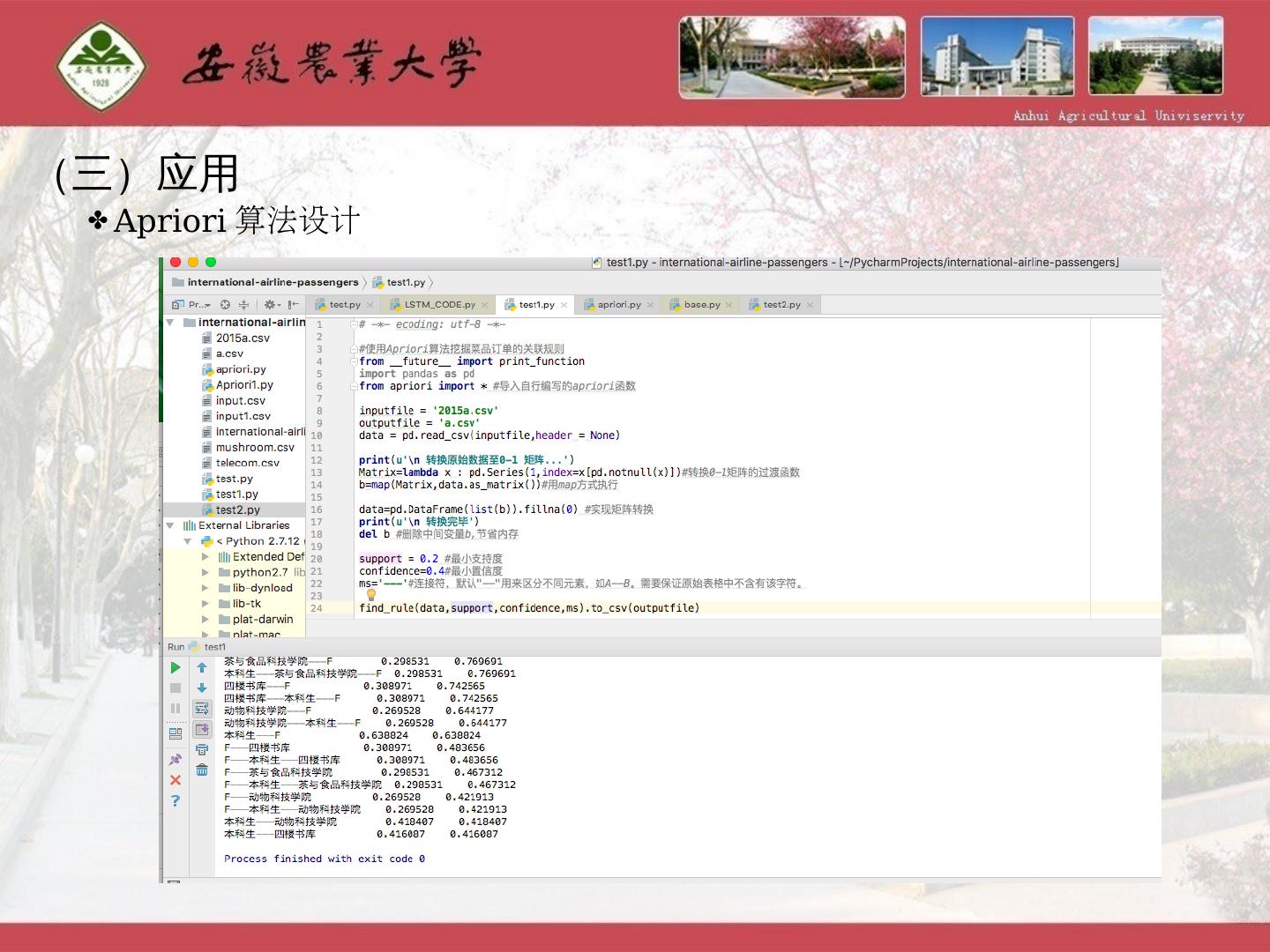Viewport: 1270px width, 952px height.
Task: Click international-airline-passengers breadcrumb in navigation bar
Action: (x=273, y=282)
